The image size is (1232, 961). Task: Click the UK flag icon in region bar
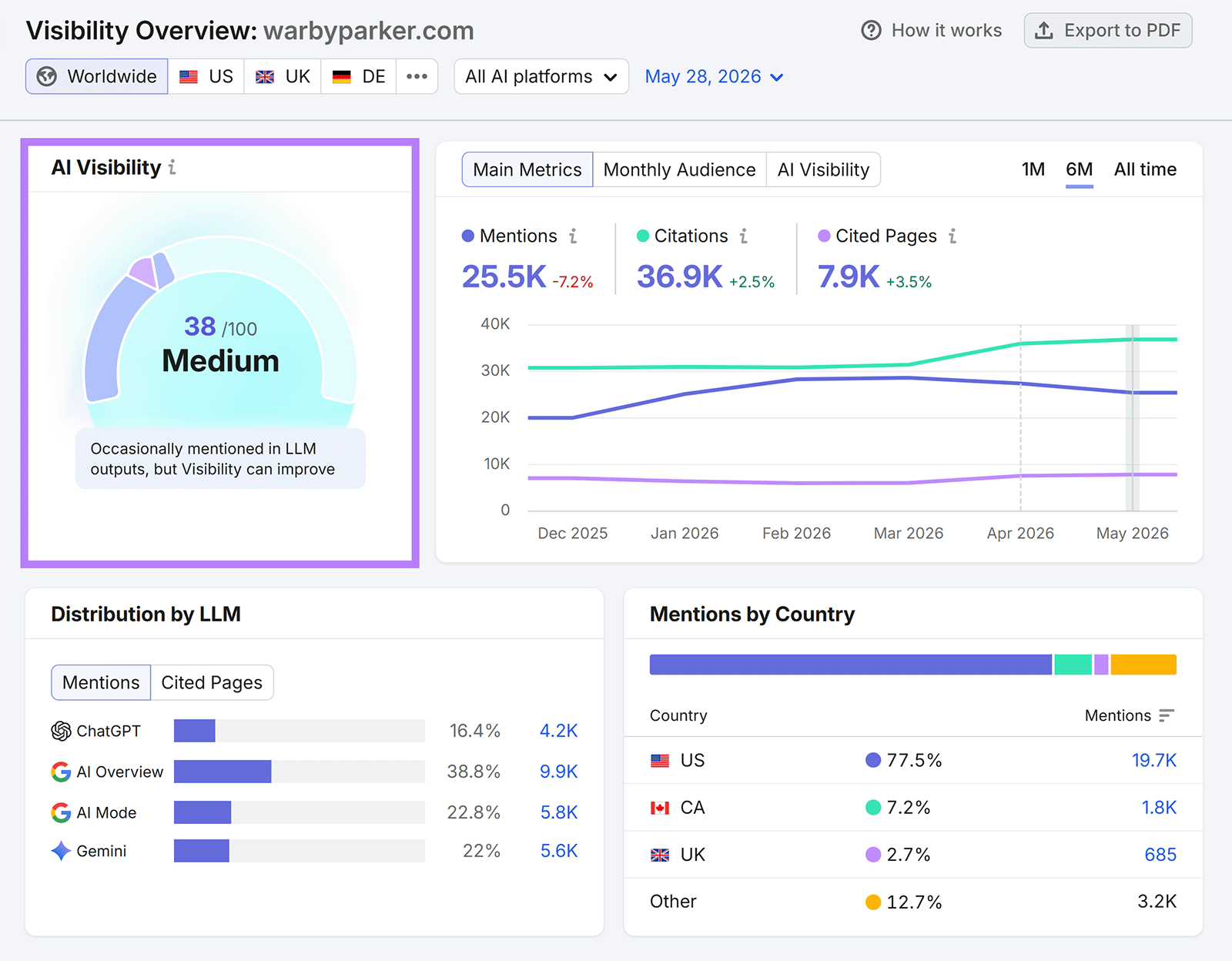point(265,77)
